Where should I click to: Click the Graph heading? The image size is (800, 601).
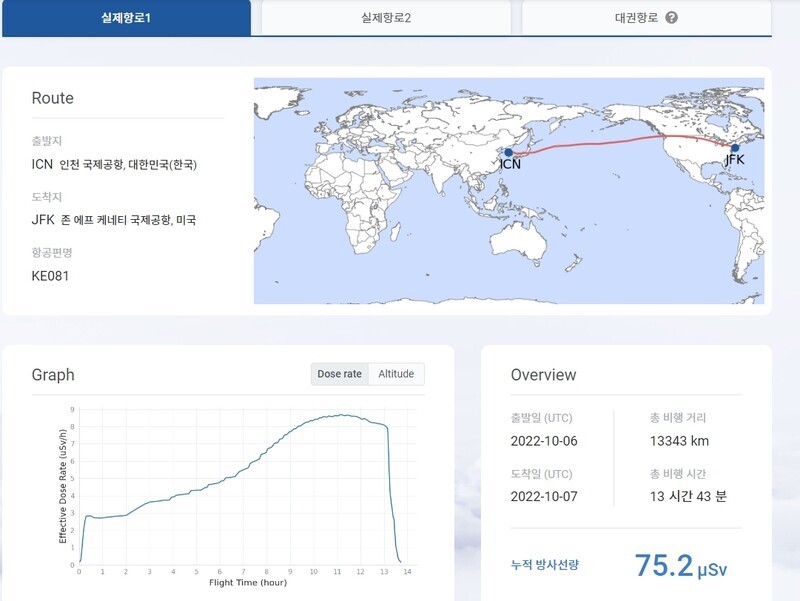point(53,375)
